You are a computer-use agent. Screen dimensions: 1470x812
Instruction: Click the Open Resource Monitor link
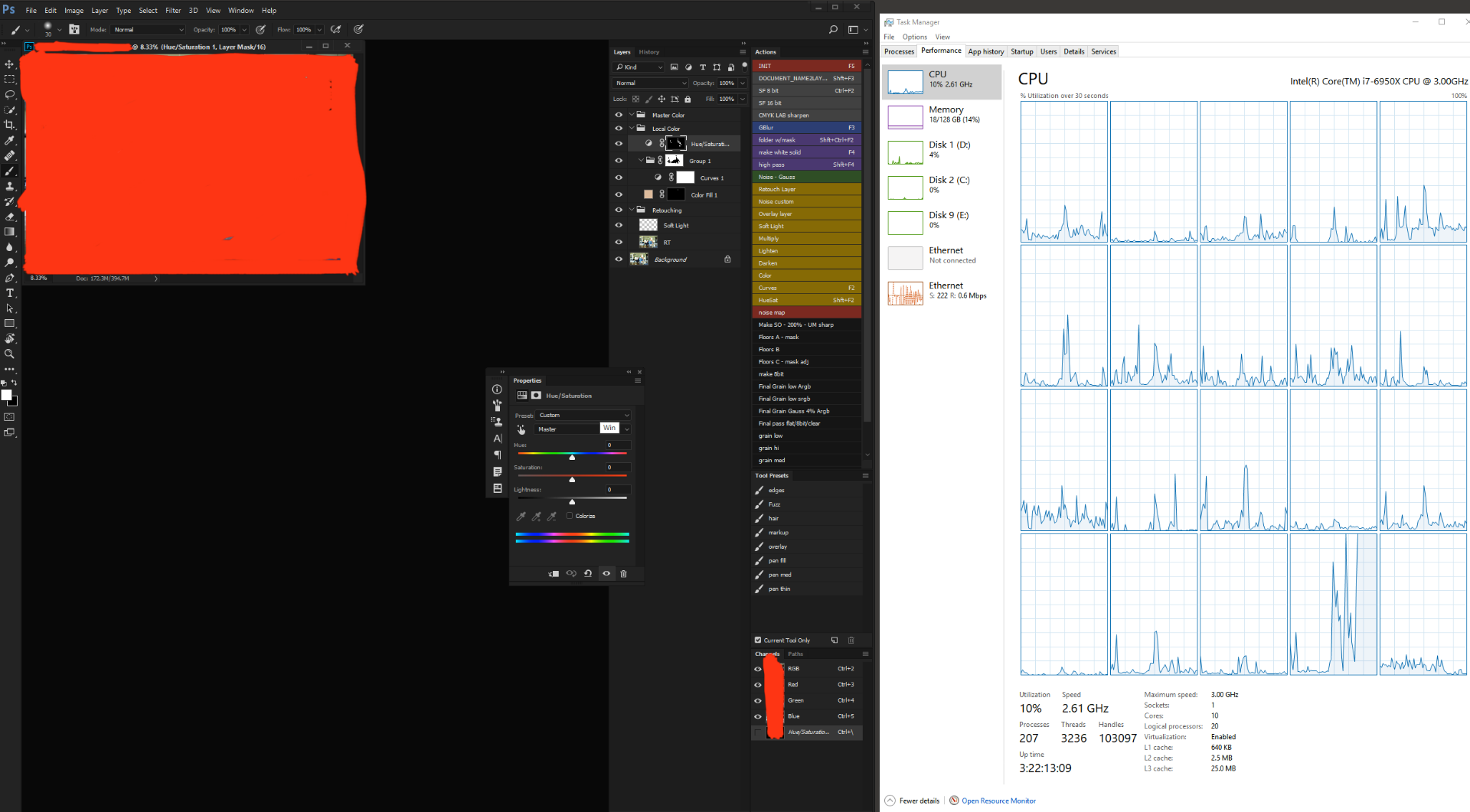[x=998, y=801]
